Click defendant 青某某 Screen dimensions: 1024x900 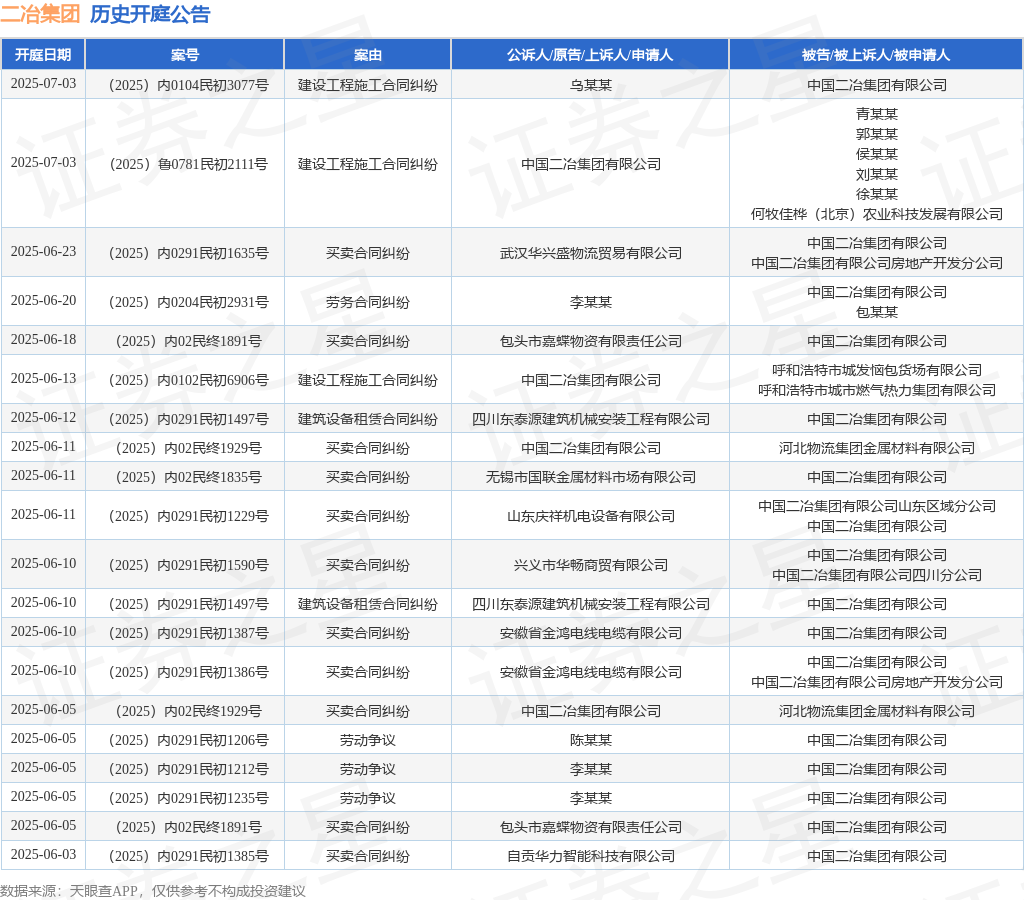point(876,114)
